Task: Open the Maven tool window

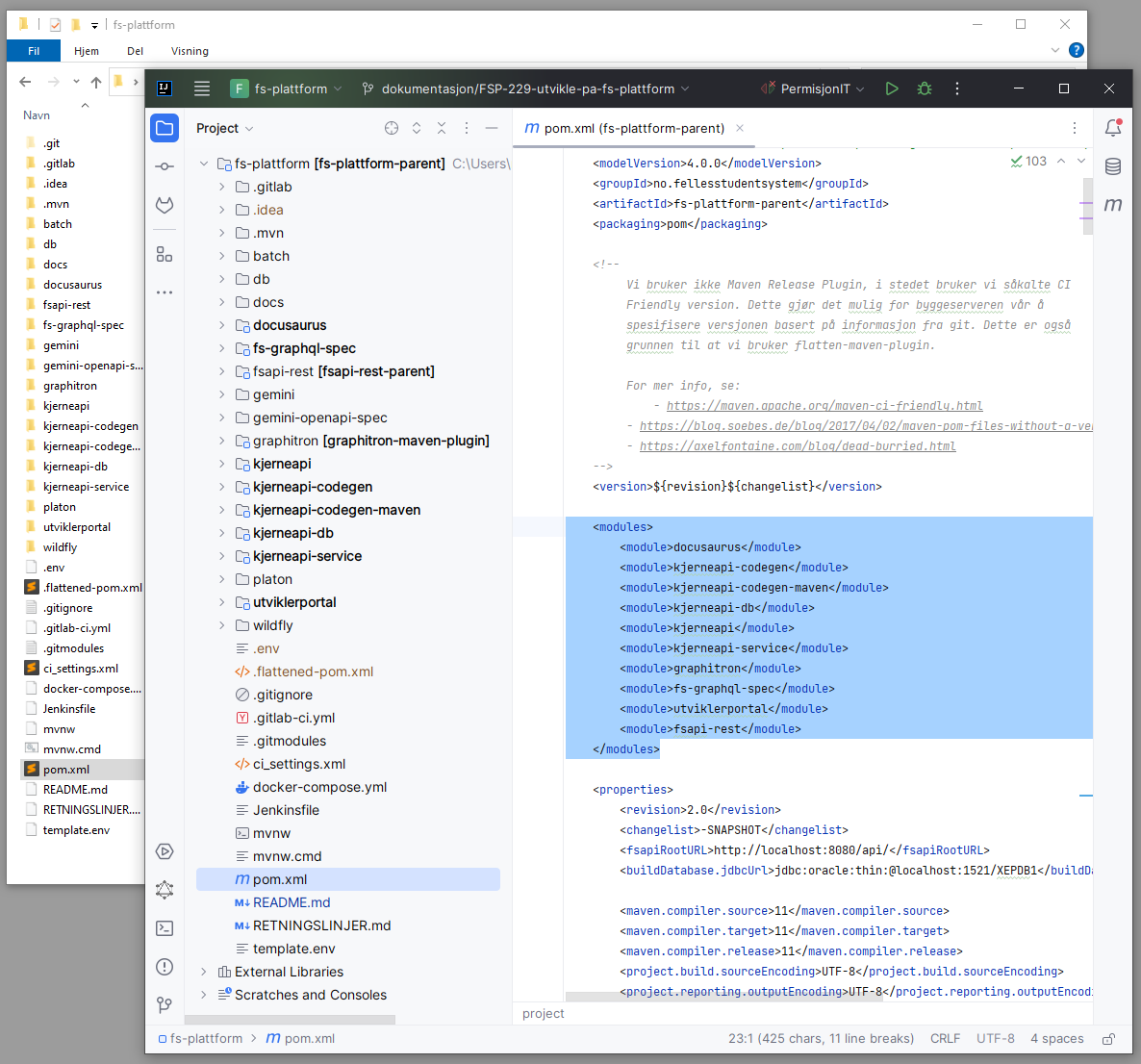Action: click(x=1113, y=204)
